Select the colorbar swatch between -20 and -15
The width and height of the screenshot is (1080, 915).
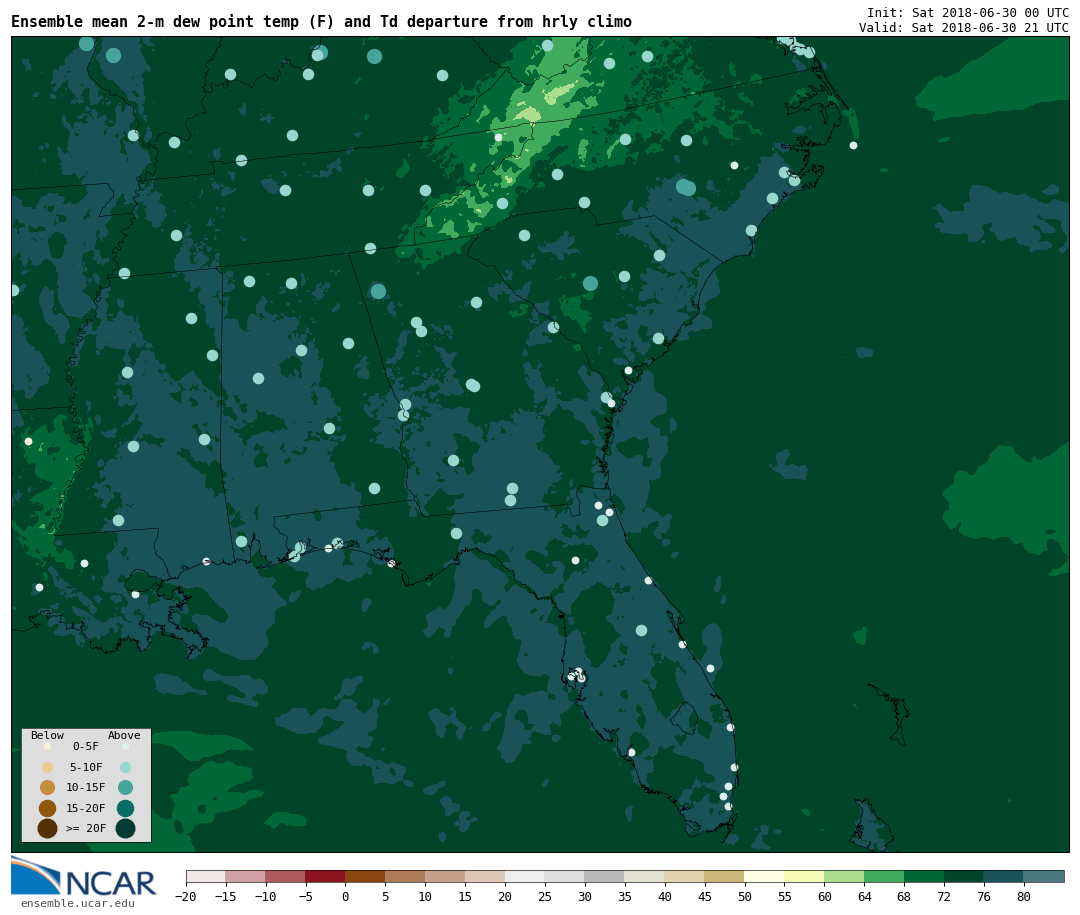(x=206, y=876)
